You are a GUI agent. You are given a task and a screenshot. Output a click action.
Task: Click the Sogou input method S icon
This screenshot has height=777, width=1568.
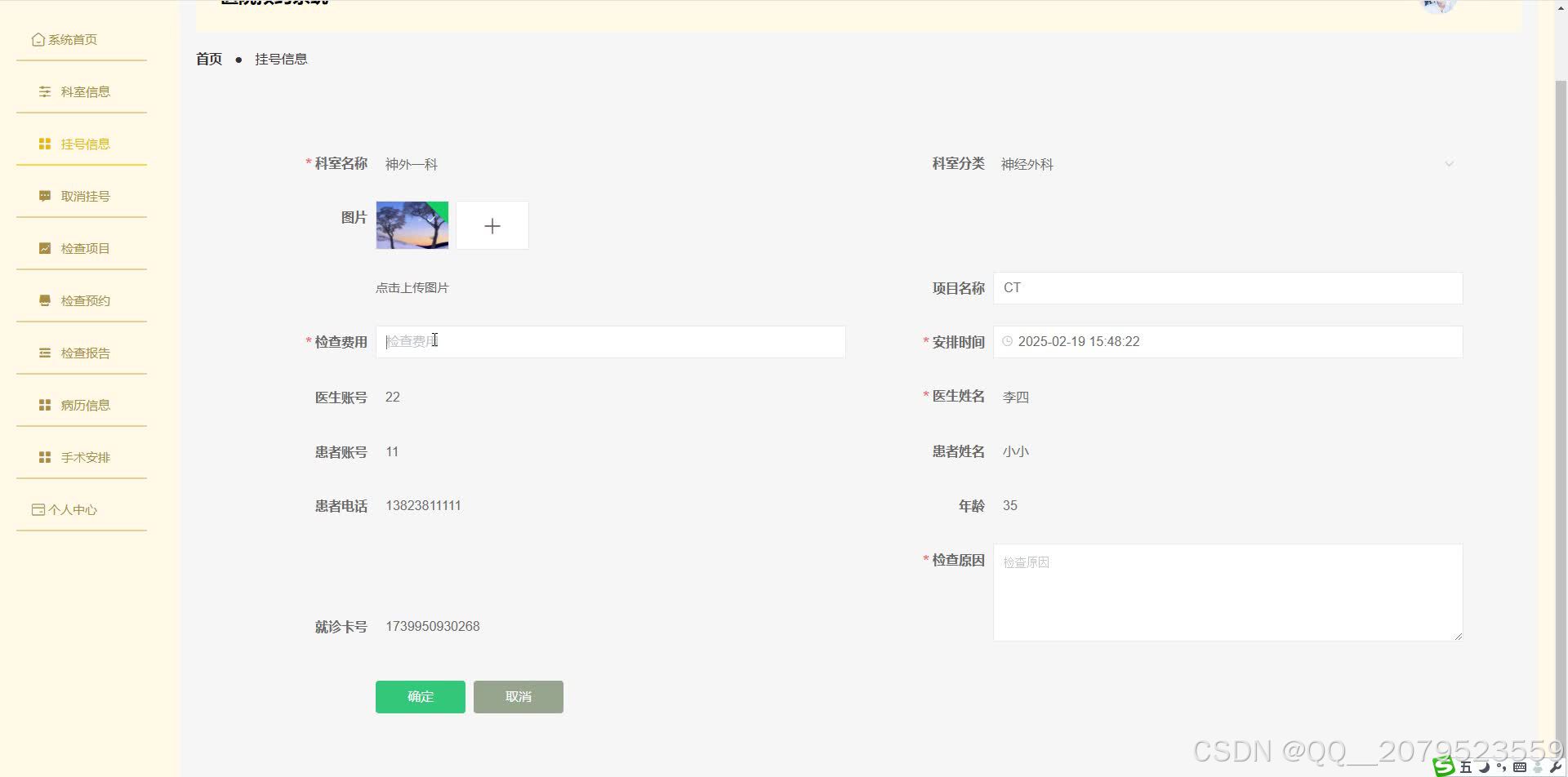1444,766
